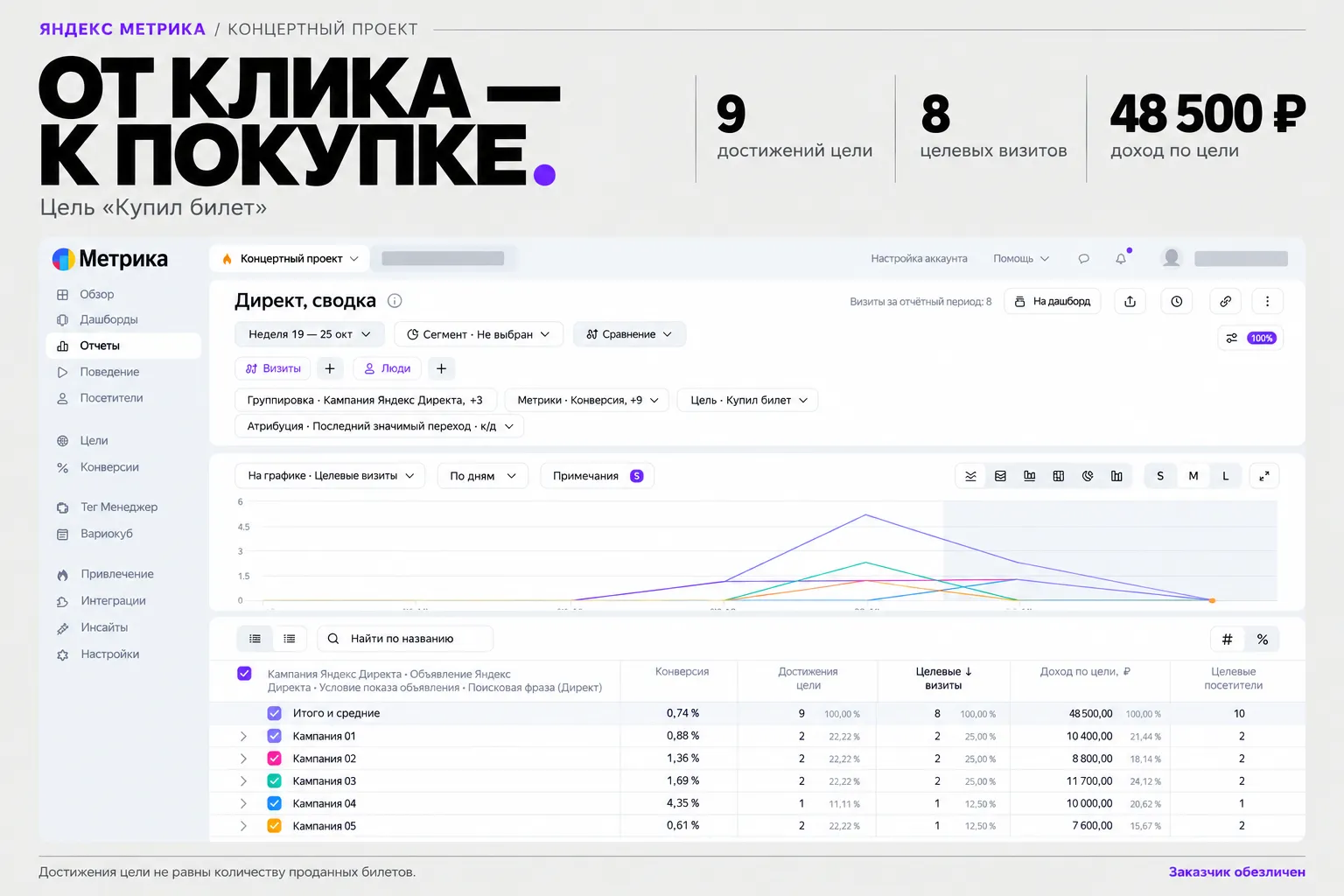
Task: Click the info icon beside Директ, сводка
Action: click(x=395, y=301)
